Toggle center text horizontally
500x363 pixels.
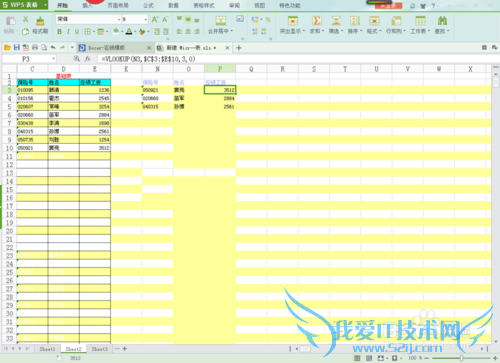tap(188, 31)
